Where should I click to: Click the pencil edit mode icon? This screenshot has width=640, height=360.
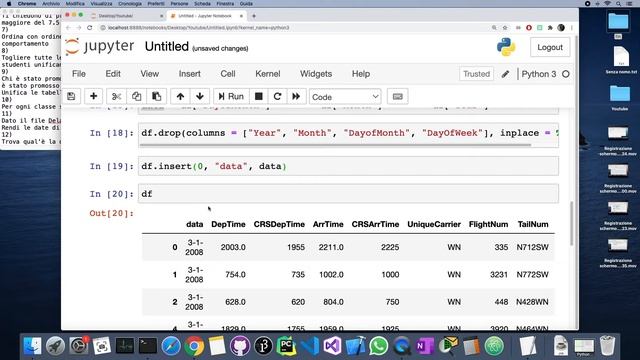pos(505,74)
